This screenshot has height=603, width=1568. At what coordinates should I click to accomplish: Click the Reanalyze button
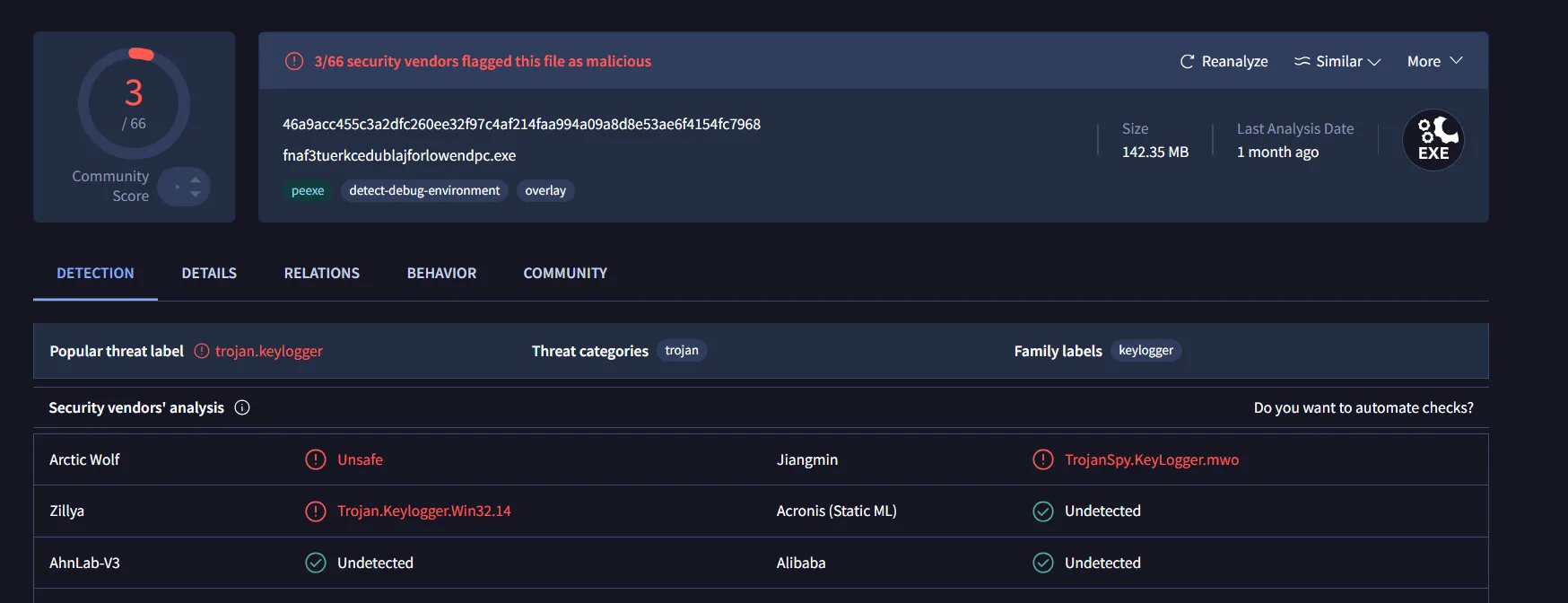1224,62
